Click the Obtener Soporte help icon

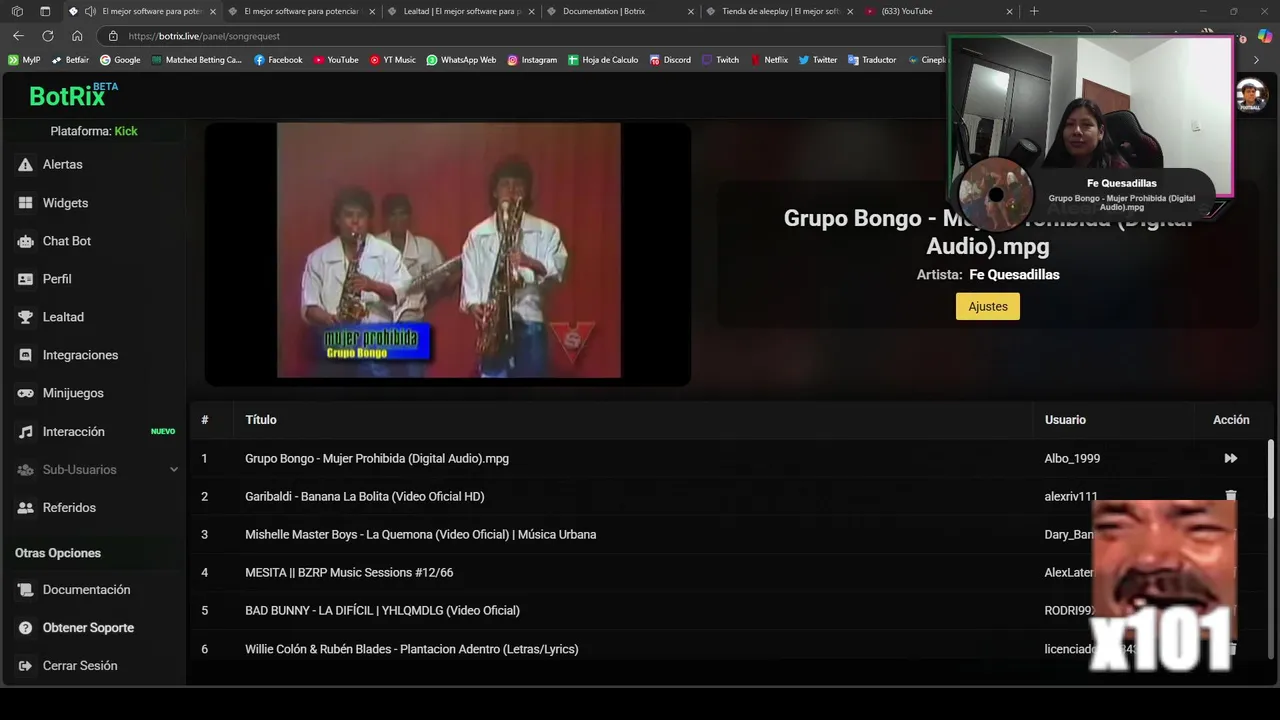[x=25, y=628]
